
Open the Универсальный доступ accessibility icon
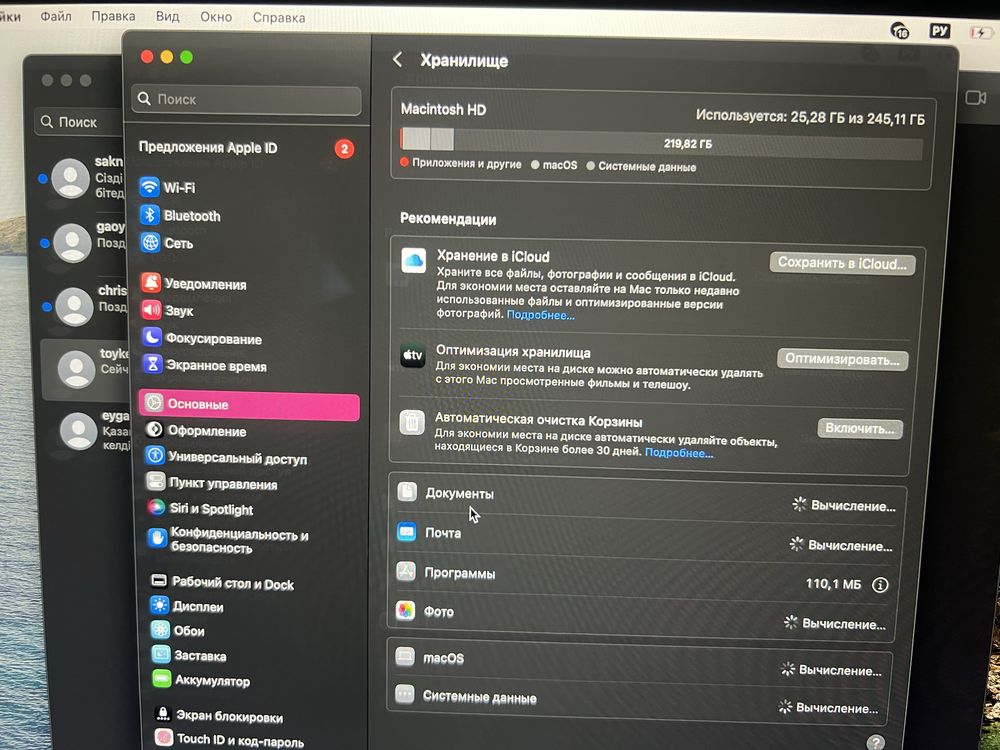click(x=155, y=455)
